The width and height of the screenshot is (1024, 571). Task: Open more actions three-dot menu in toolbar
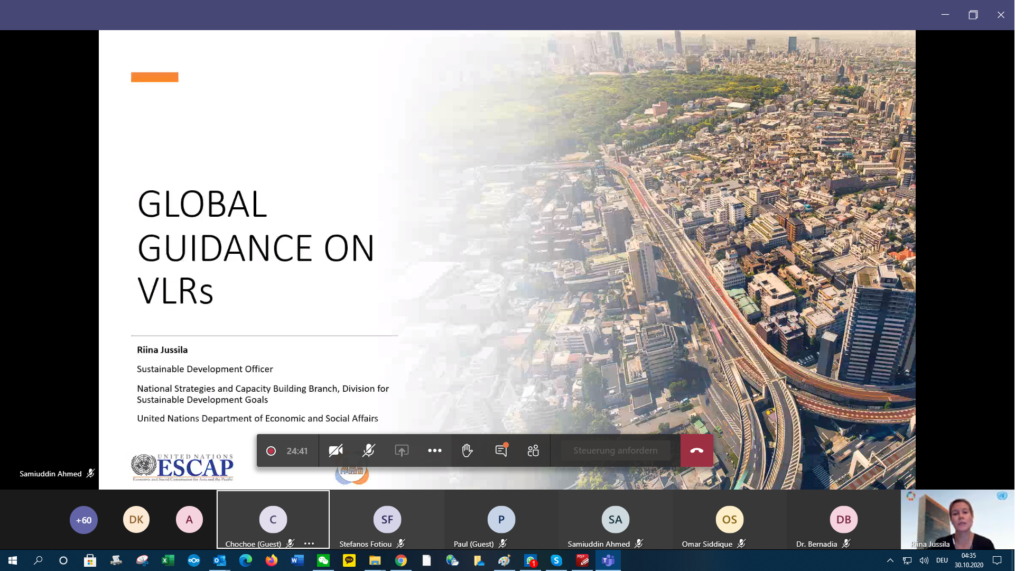pos(435,451)
